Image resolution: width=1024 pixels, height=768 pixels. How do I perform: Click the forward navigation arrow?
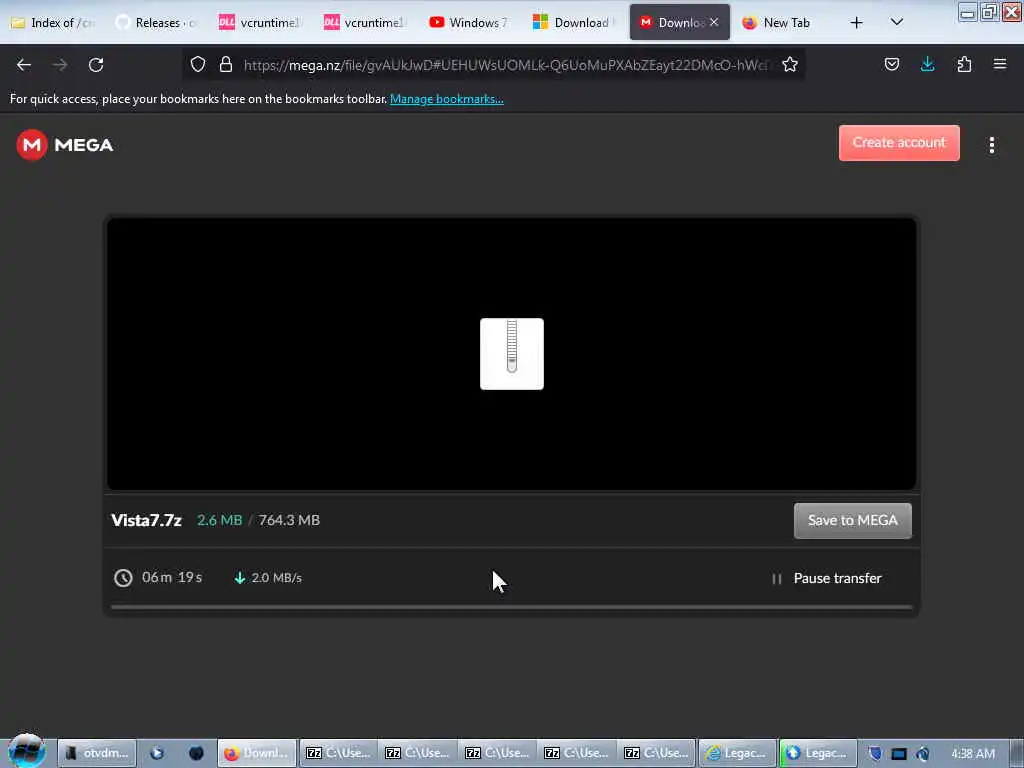click(x=60, y=65)
